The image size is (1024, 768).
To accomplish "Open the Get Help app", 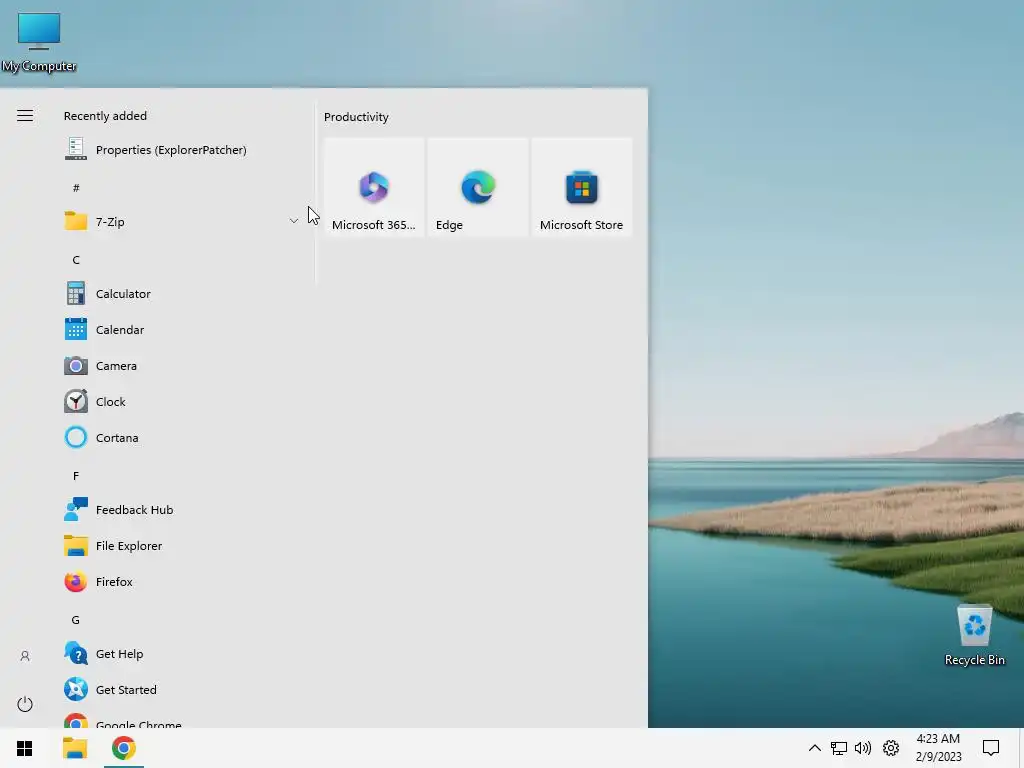I will [x=181, y=654].
